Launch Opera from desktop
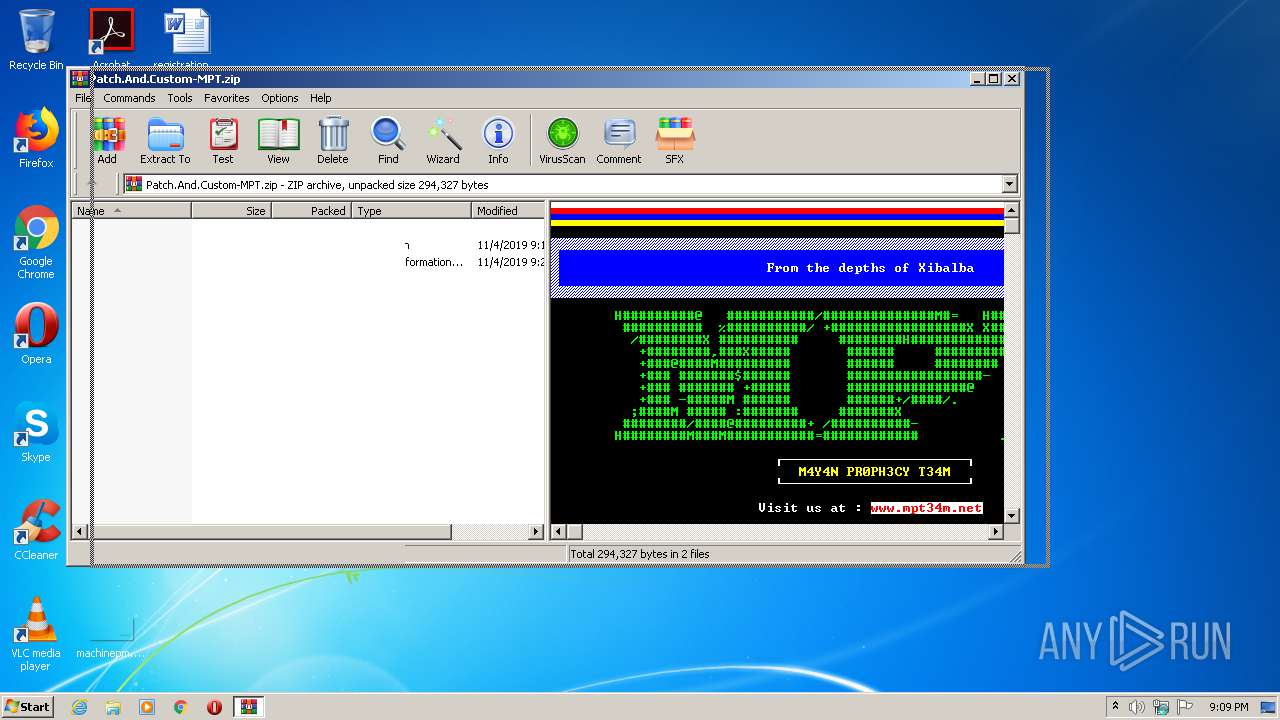 [x=36, y=335]
